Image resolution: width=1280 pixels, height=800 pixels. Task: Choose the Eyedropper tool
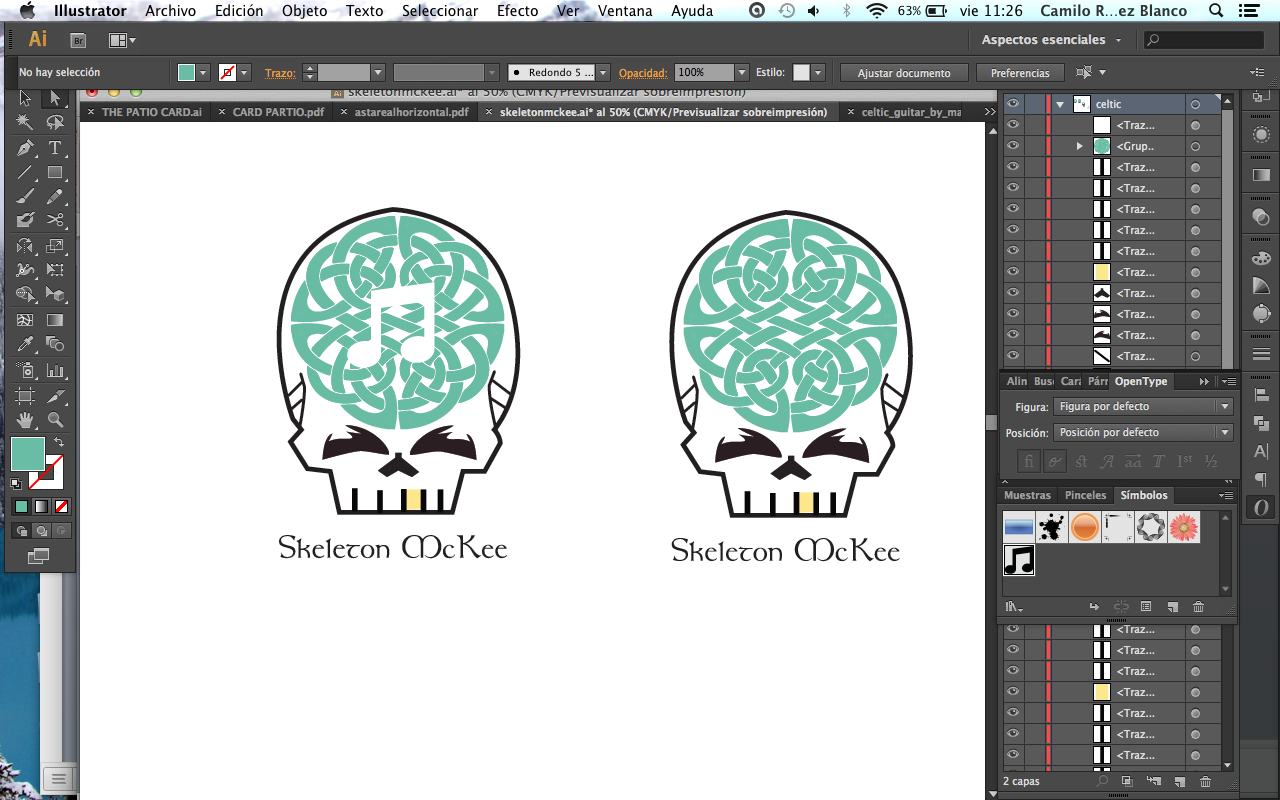25,345
